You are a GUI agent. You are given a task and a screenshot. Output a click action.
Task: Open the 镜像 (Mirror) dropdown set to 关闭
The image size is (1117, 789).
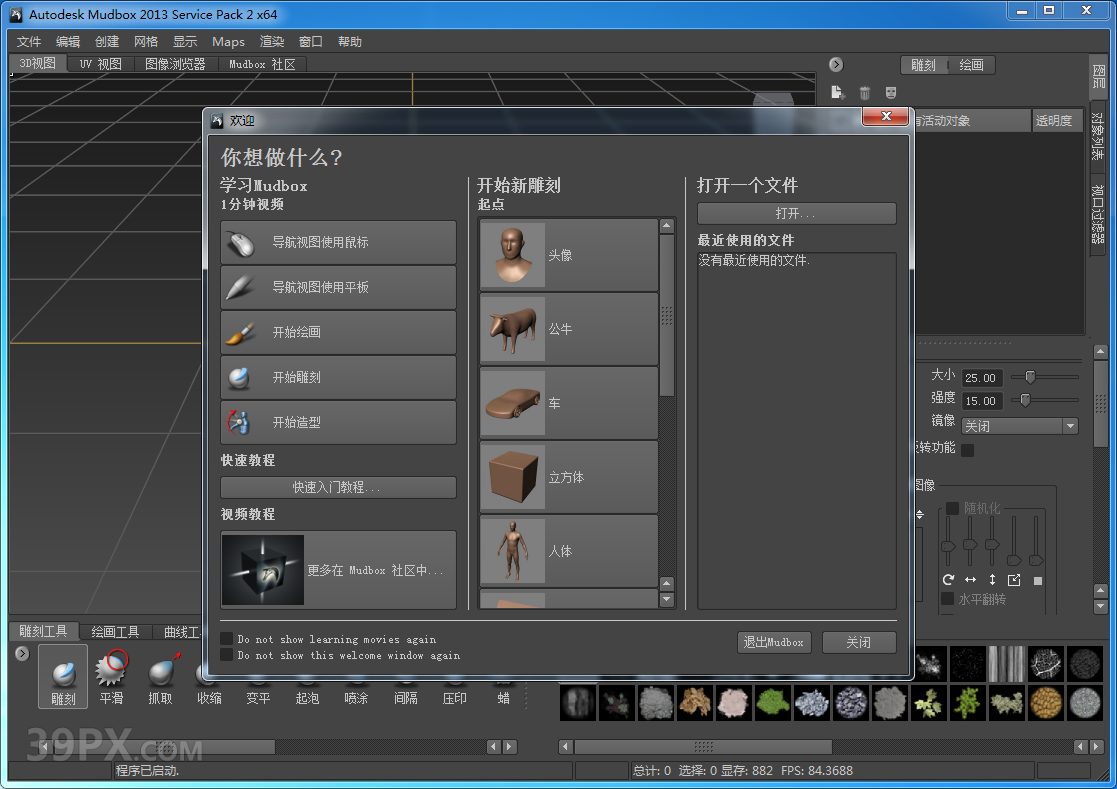(1019, 426)
